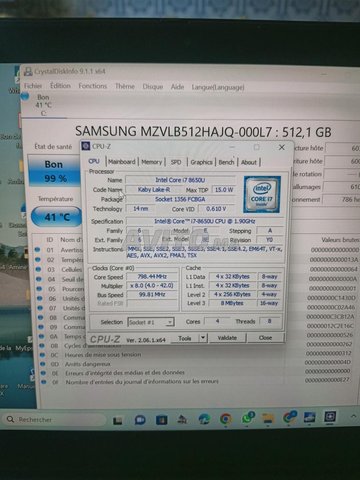Open File Explorer from the taskbar

(268, 418)
